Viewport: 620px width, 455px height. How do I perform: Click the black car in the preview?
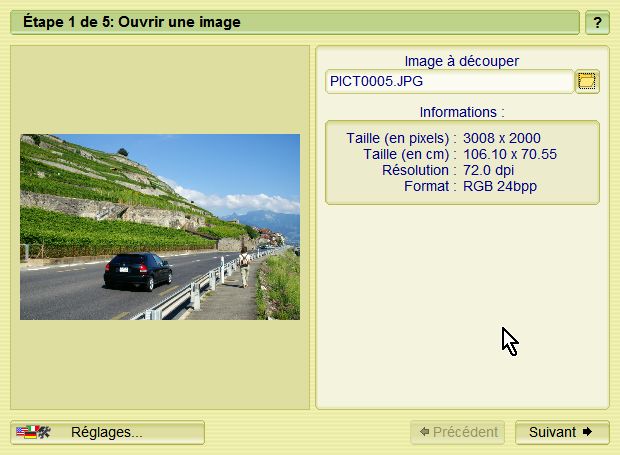pyautogui.click(x=138, y=271)
